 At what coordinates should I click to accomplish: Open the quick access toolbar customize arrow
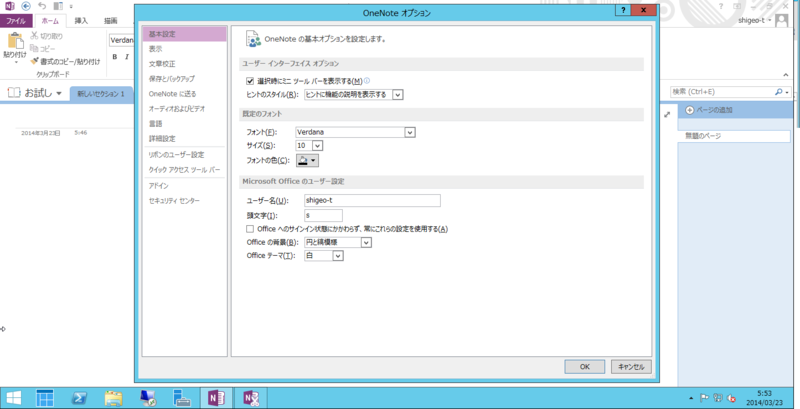[70, 7]
